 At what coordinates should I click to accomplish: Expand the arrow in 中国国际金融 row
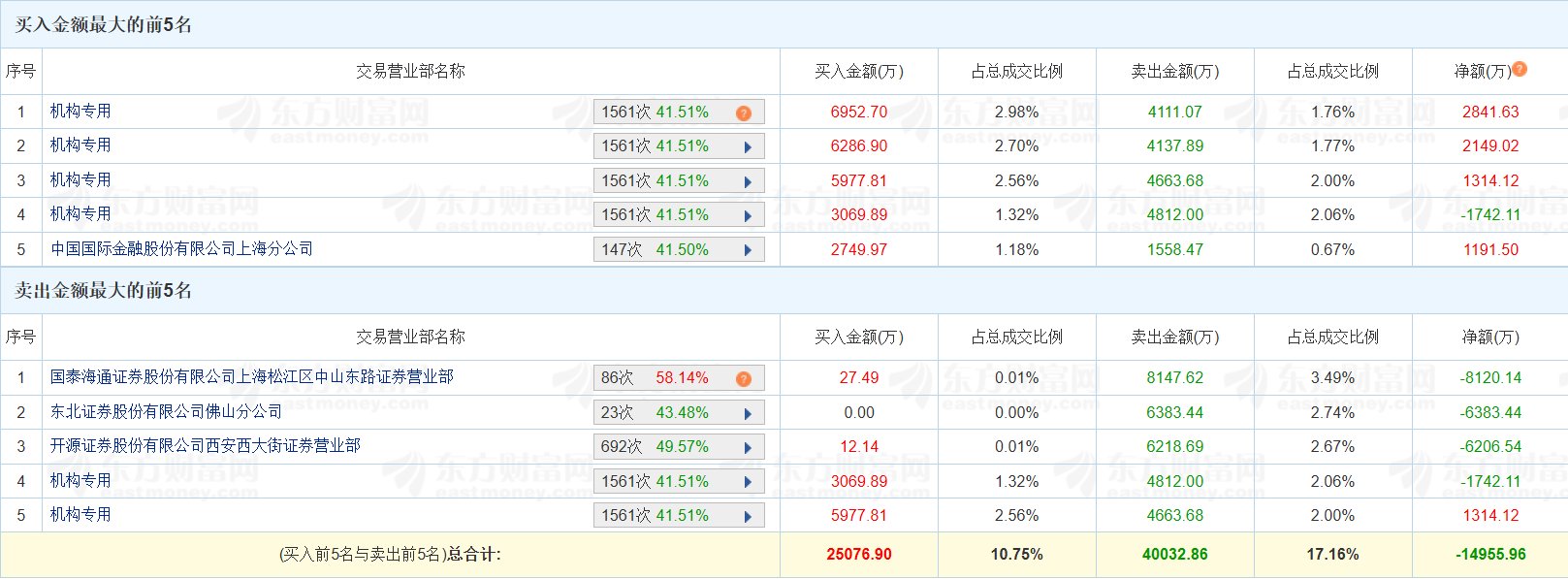(748, 250)
